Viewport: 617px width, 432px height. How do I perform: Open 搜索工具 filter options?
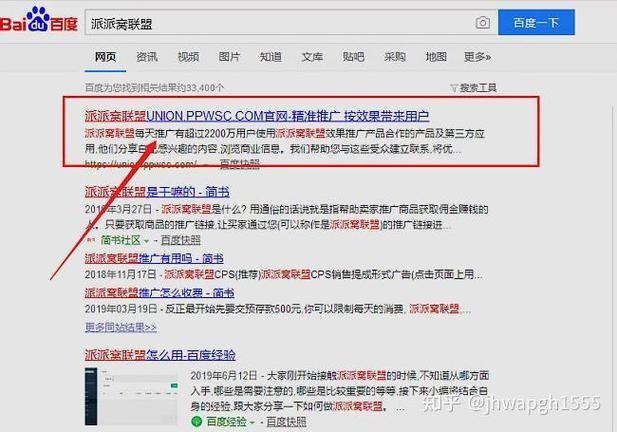(474, 88)
